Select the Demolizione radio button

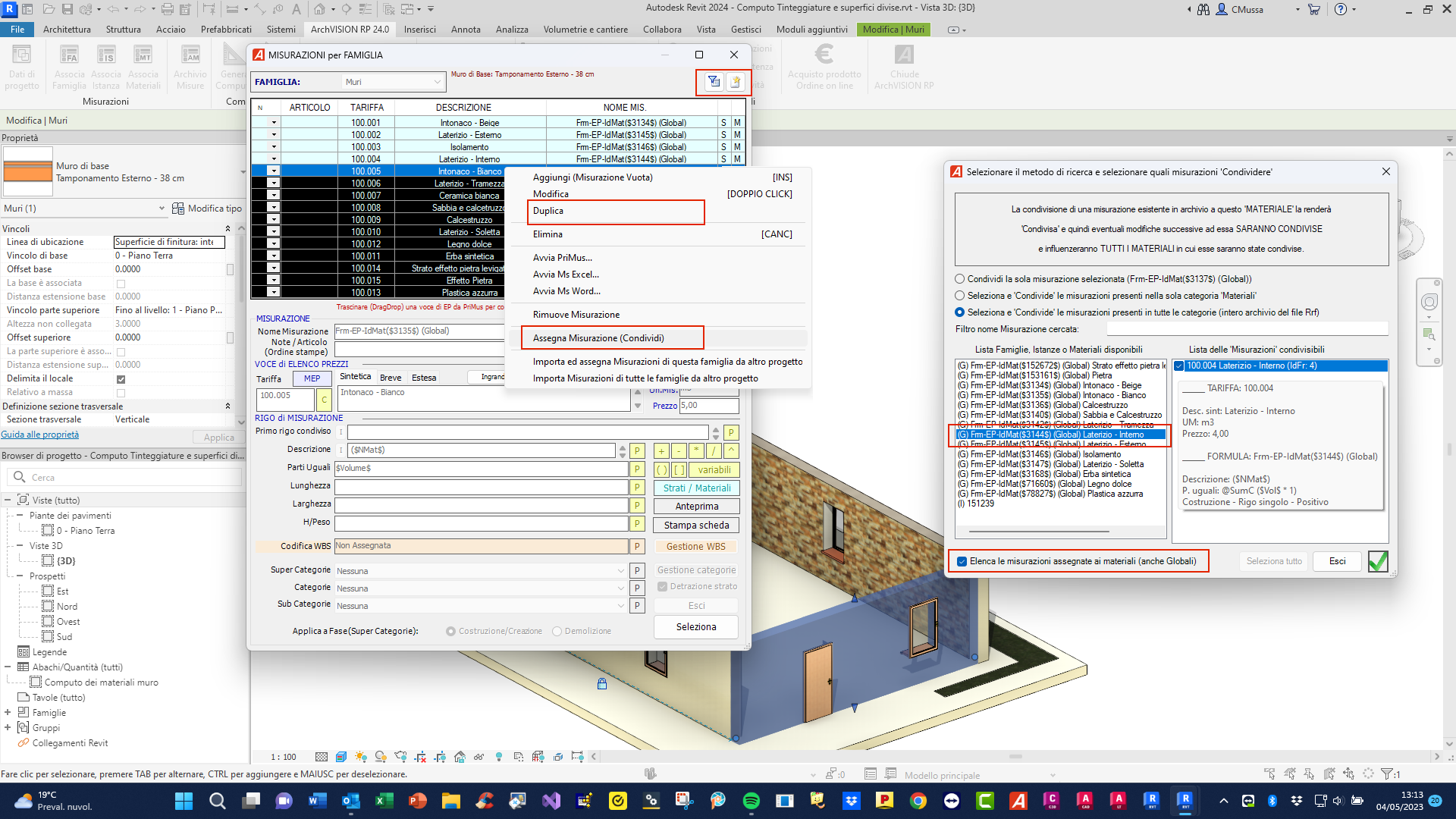(557, 632)
